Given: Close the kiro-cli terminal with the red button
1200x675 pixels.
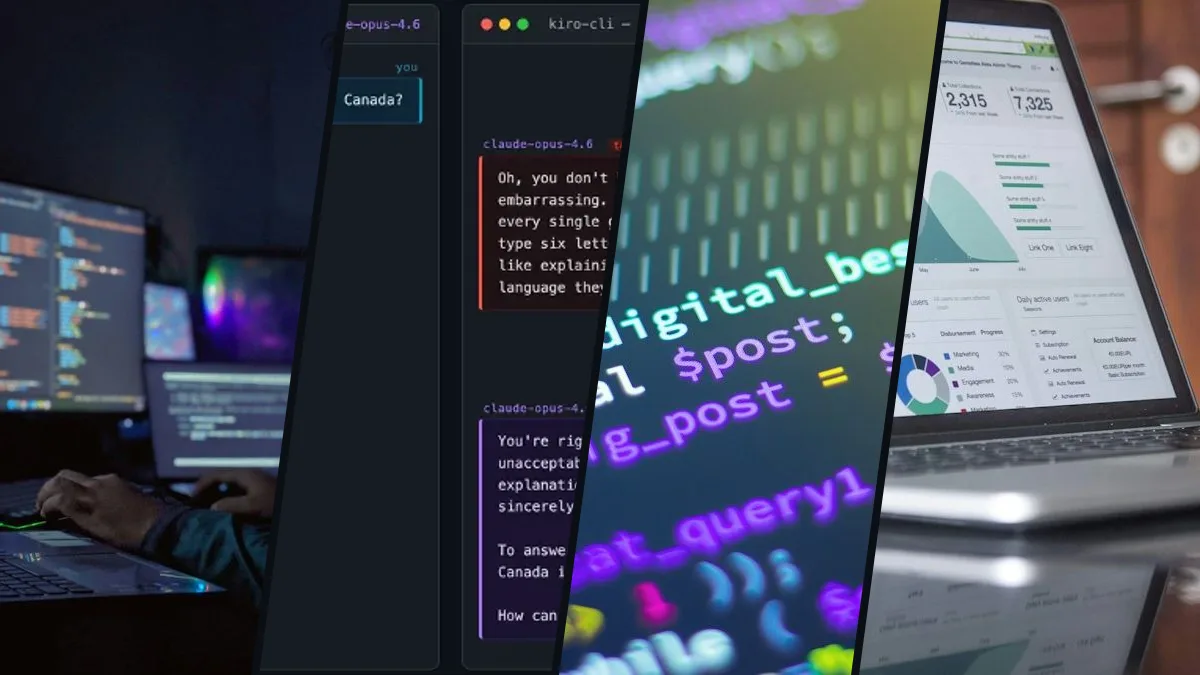Looking at the screenshot, I should tap(487, 24).
